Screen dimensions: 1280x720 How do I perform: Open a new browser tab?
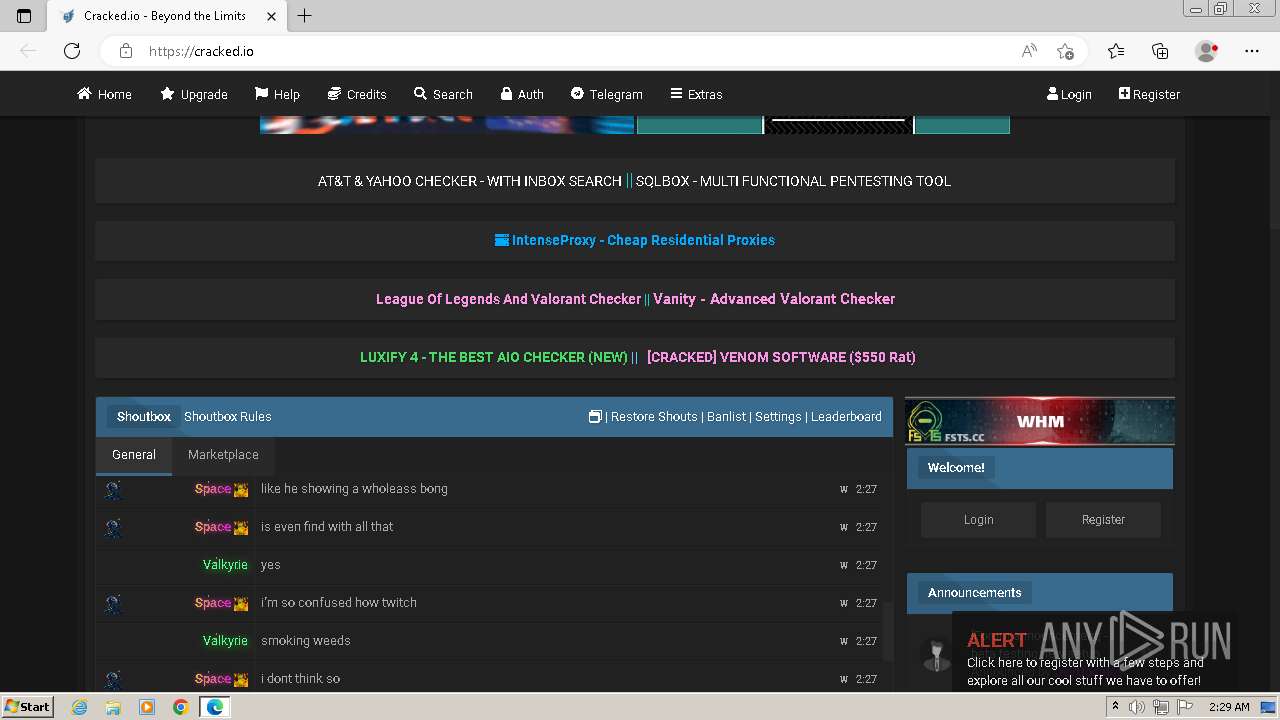[x=305, y=16]
